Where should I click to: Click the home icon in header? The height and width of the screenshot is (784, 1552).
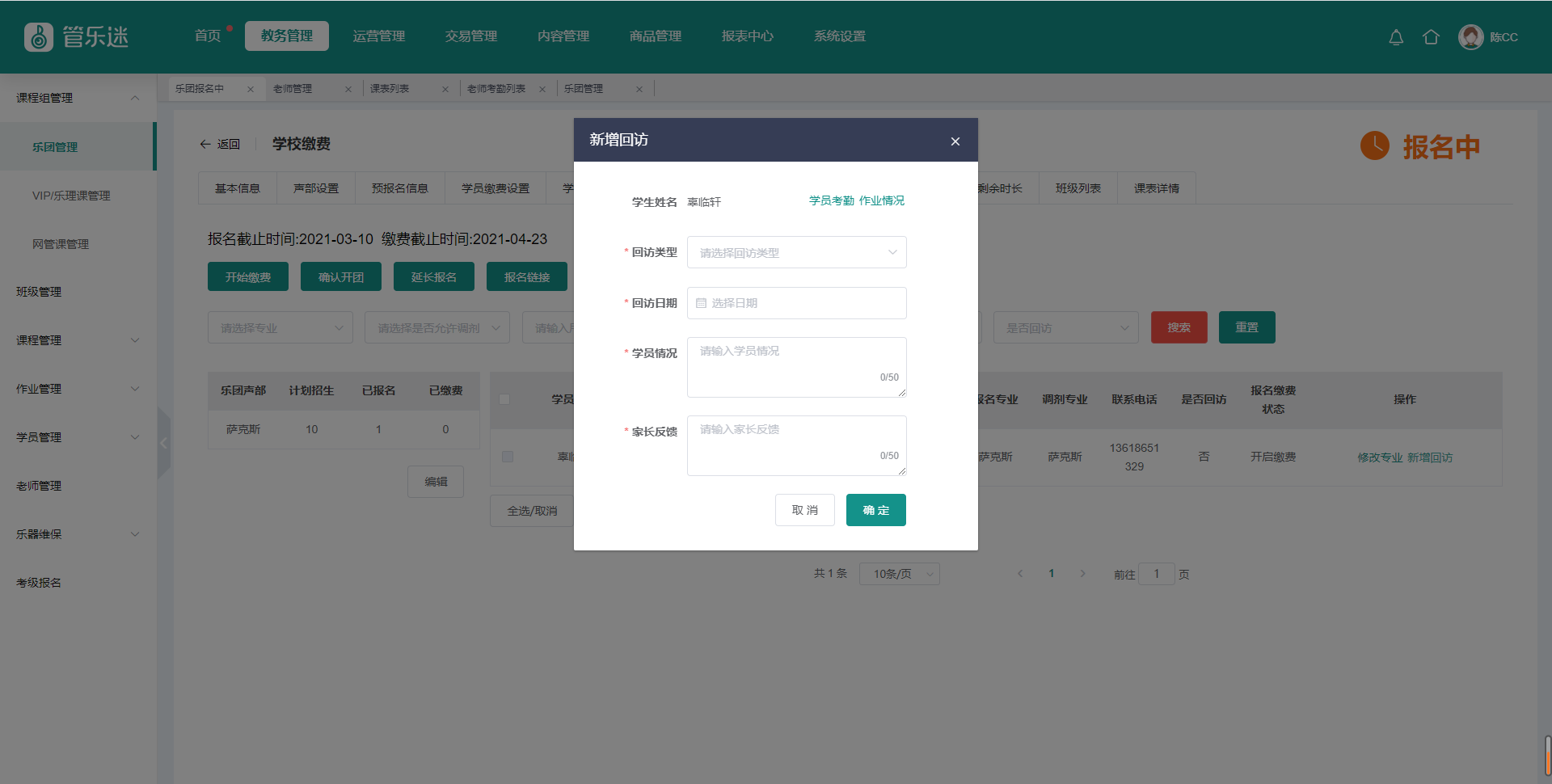1431,37
